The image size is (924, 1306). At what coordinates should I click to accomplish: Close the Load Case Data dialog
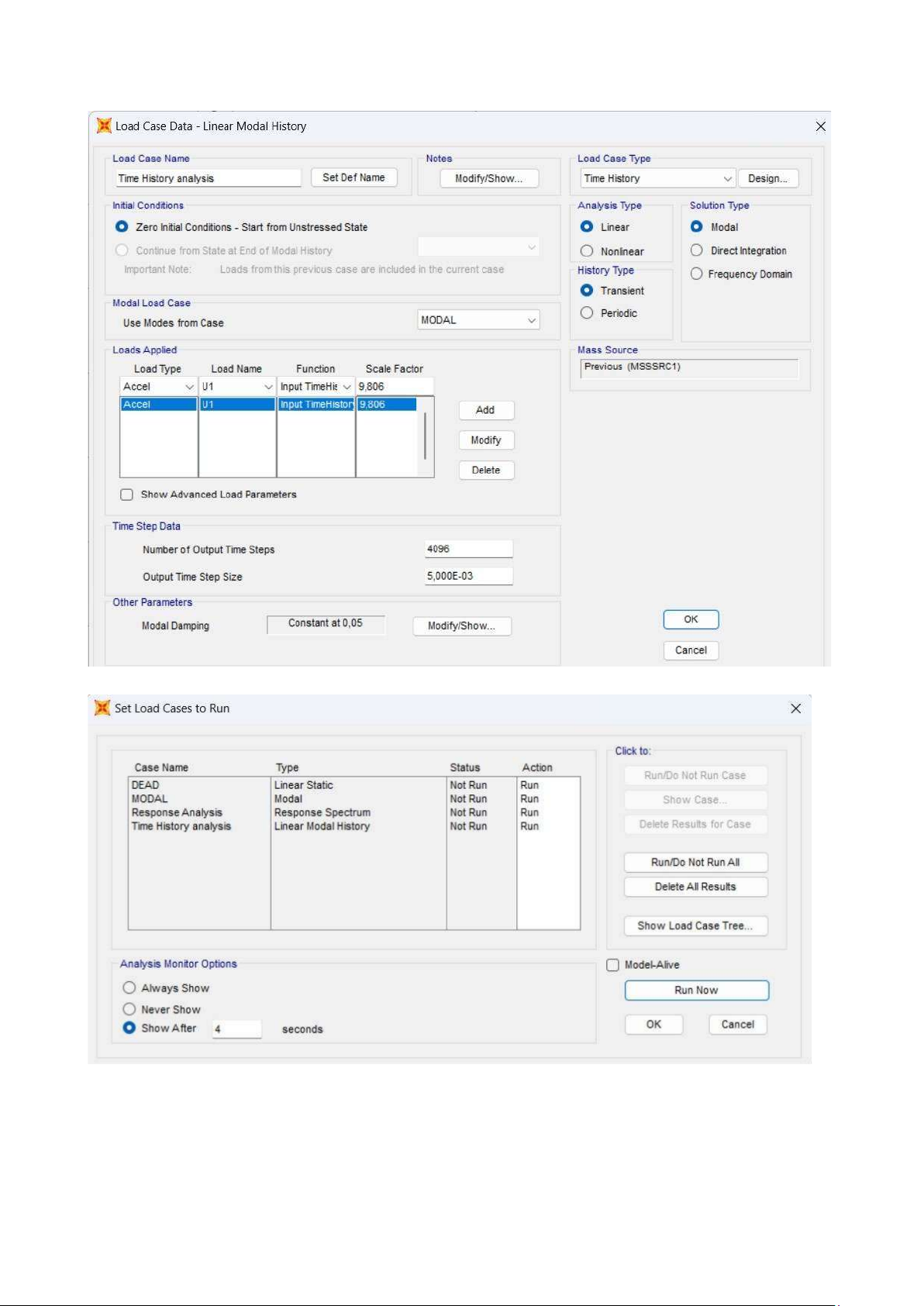tap(820, 126)
